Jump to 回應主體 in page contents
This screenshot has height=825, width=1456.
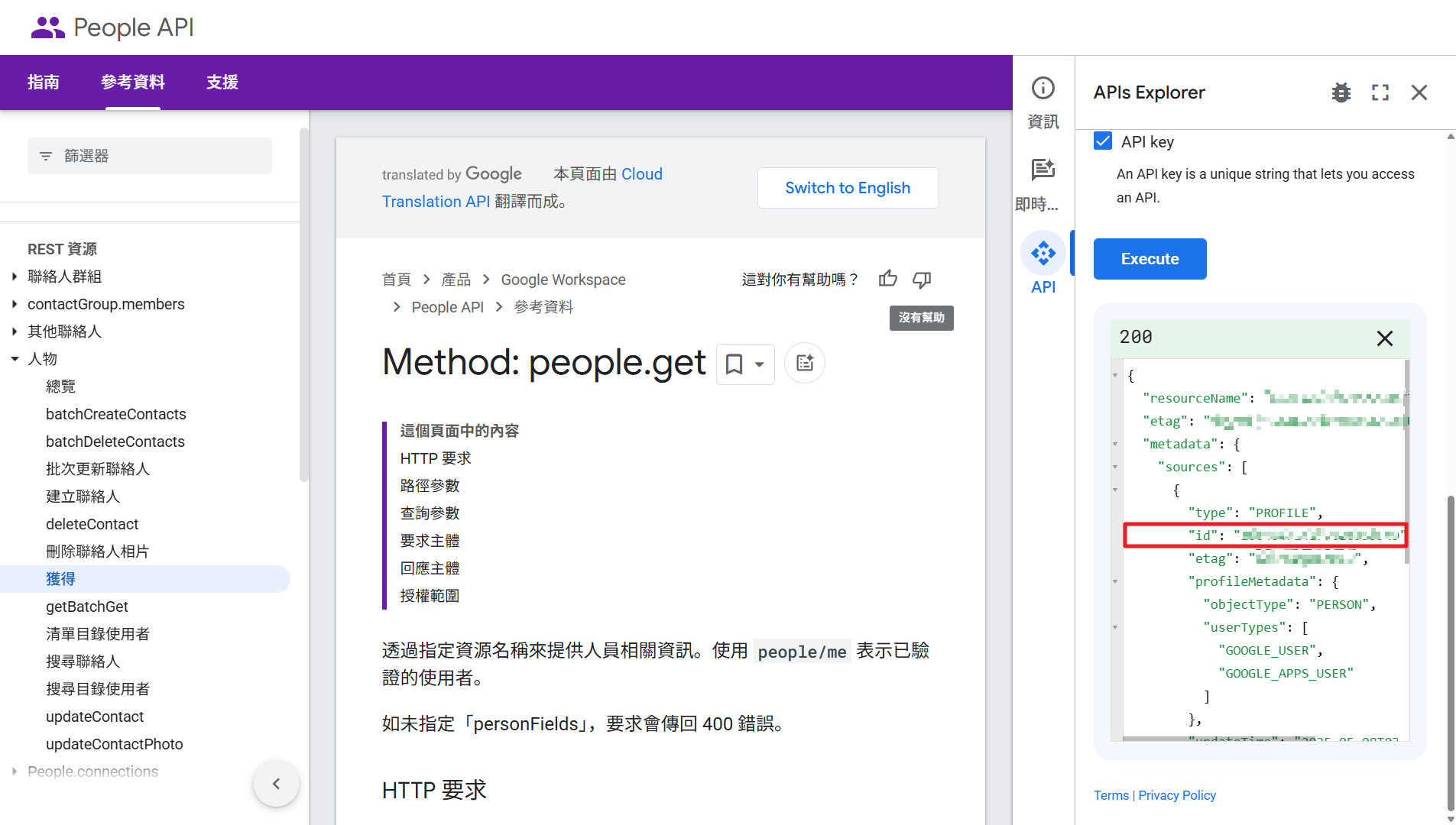click(430, 568)
